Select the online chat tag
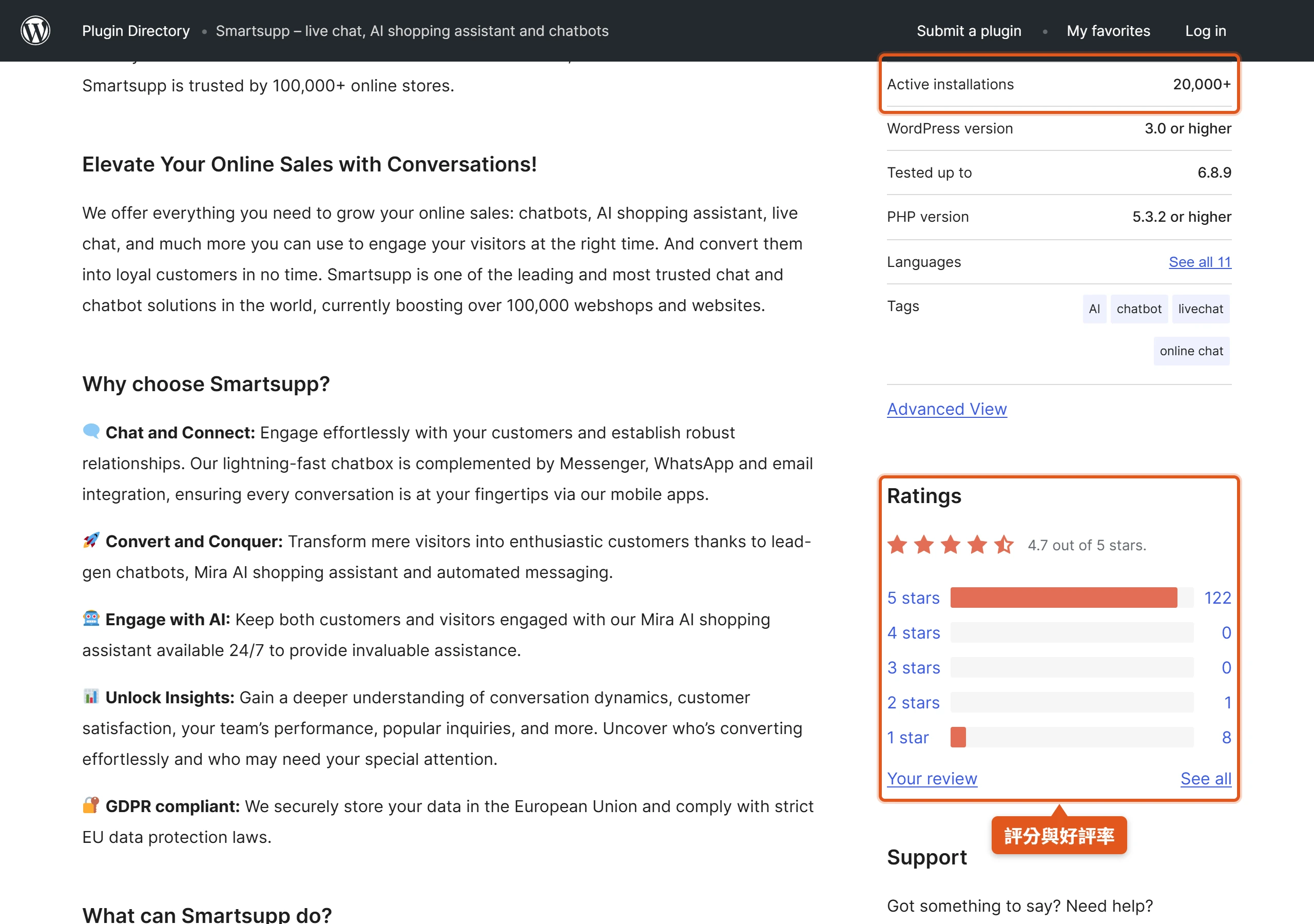 [x=1191, y=351]
